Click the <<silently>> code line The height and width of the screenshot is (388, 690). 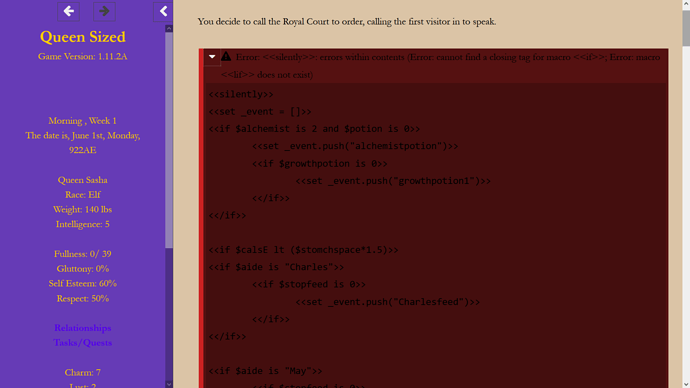(x=241, y=94)
